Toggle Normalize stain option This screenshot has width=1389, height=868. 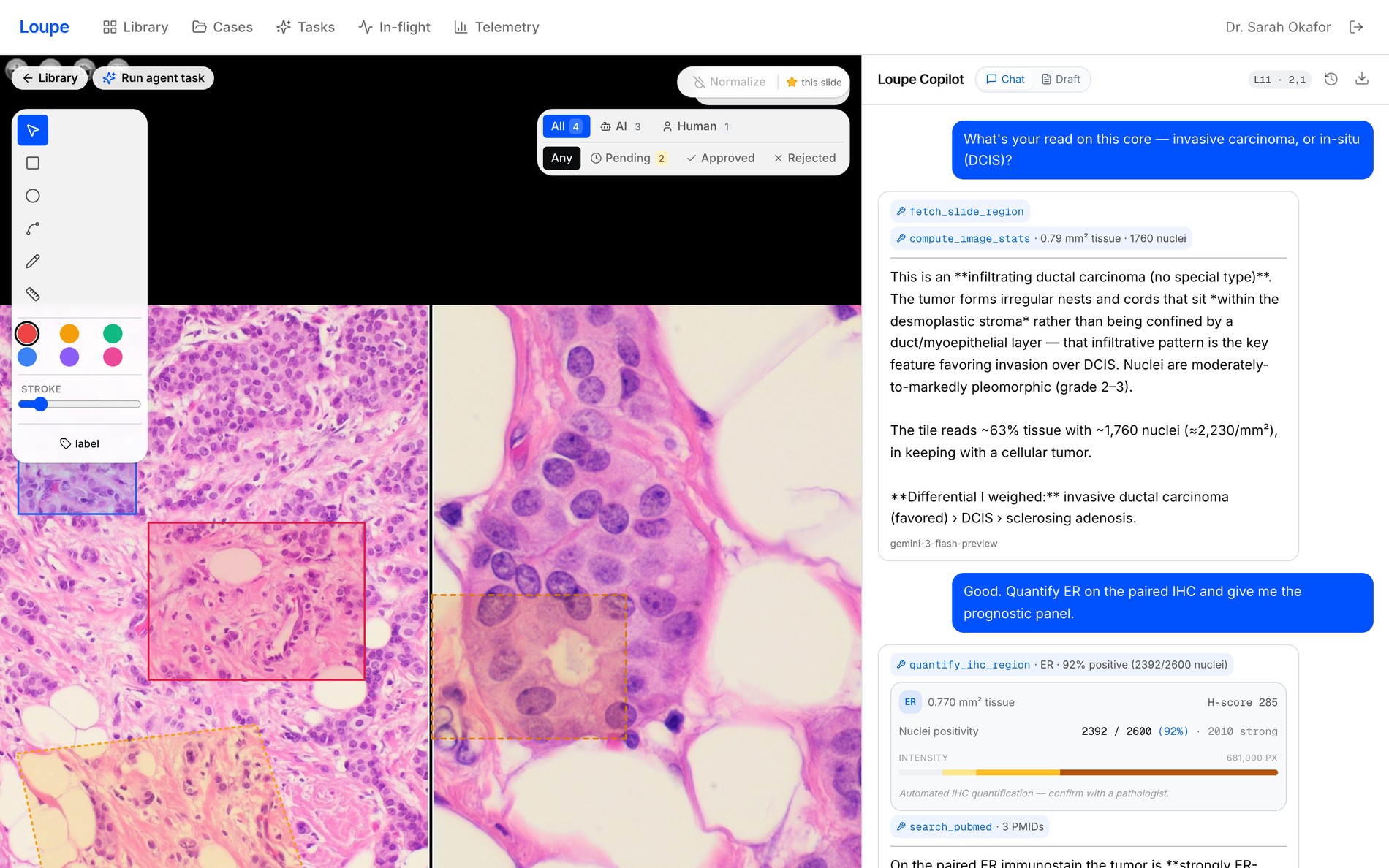pos(730,82)
